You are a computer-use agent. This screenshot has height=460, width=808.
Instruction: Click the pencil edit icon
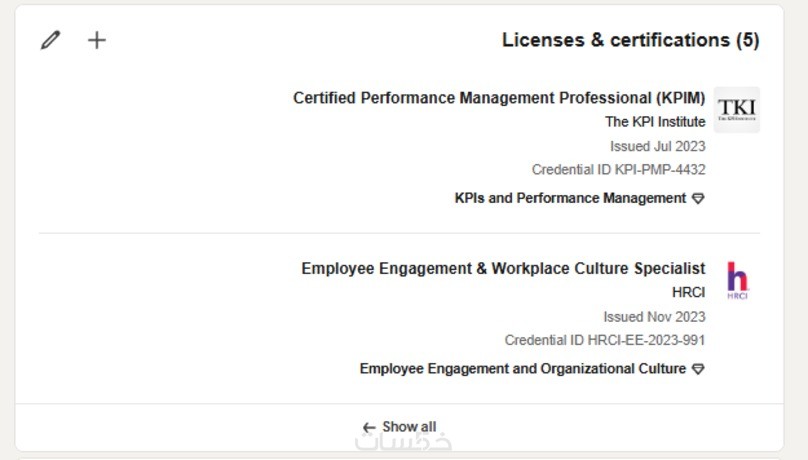(x=50, y=40)
